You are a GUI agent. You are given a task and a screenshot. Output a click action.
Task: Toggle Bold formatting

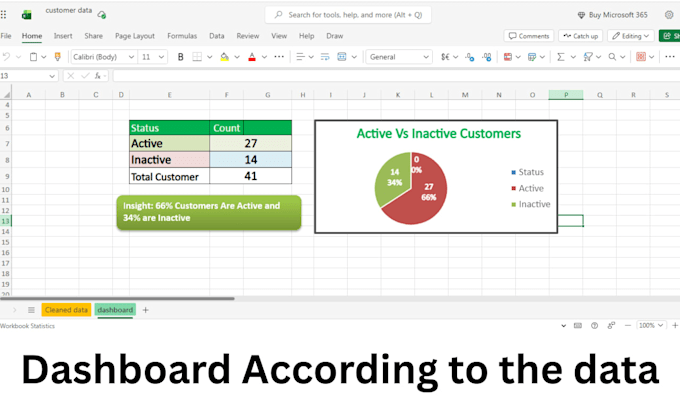(x=181, y=57)
